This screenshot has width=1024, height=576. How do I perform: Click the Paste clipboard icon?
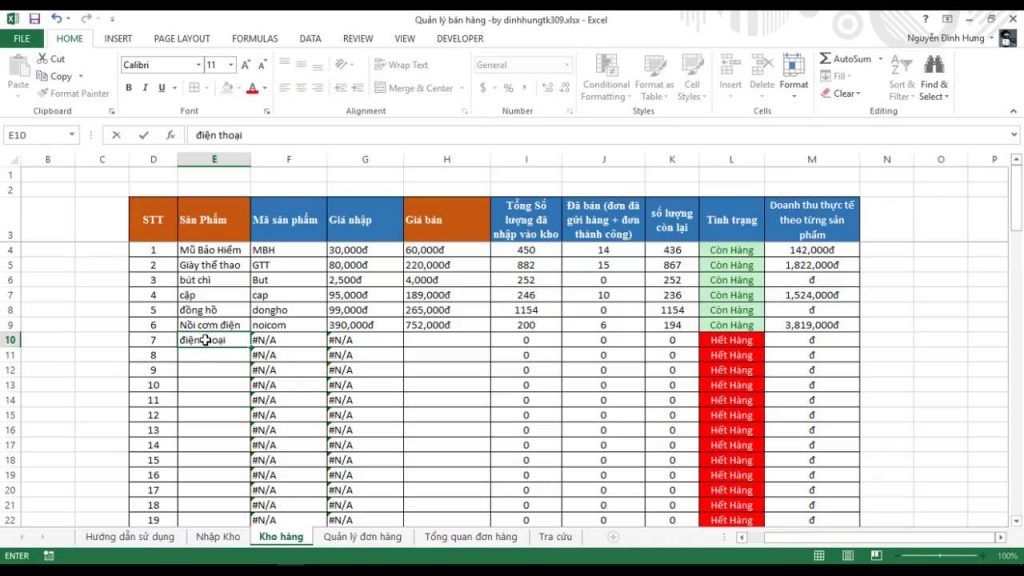(18, 67)
